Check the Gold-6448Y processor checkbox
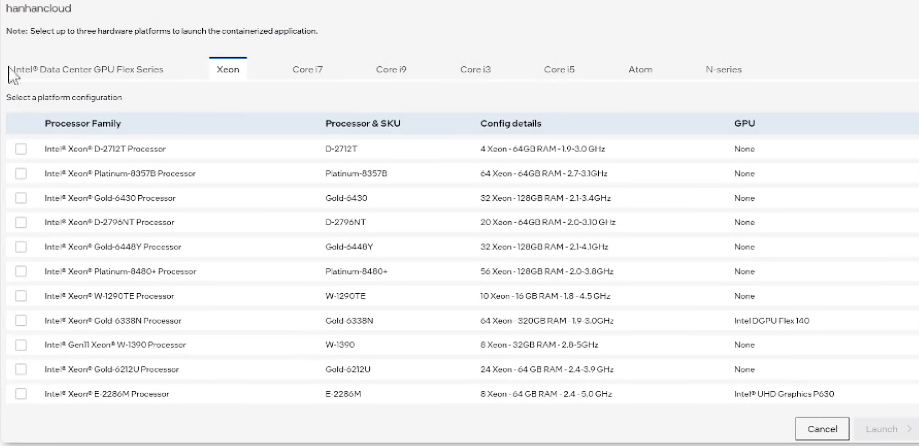The width and height of the screenshot is (919, 446). click(x=21, y=247)
